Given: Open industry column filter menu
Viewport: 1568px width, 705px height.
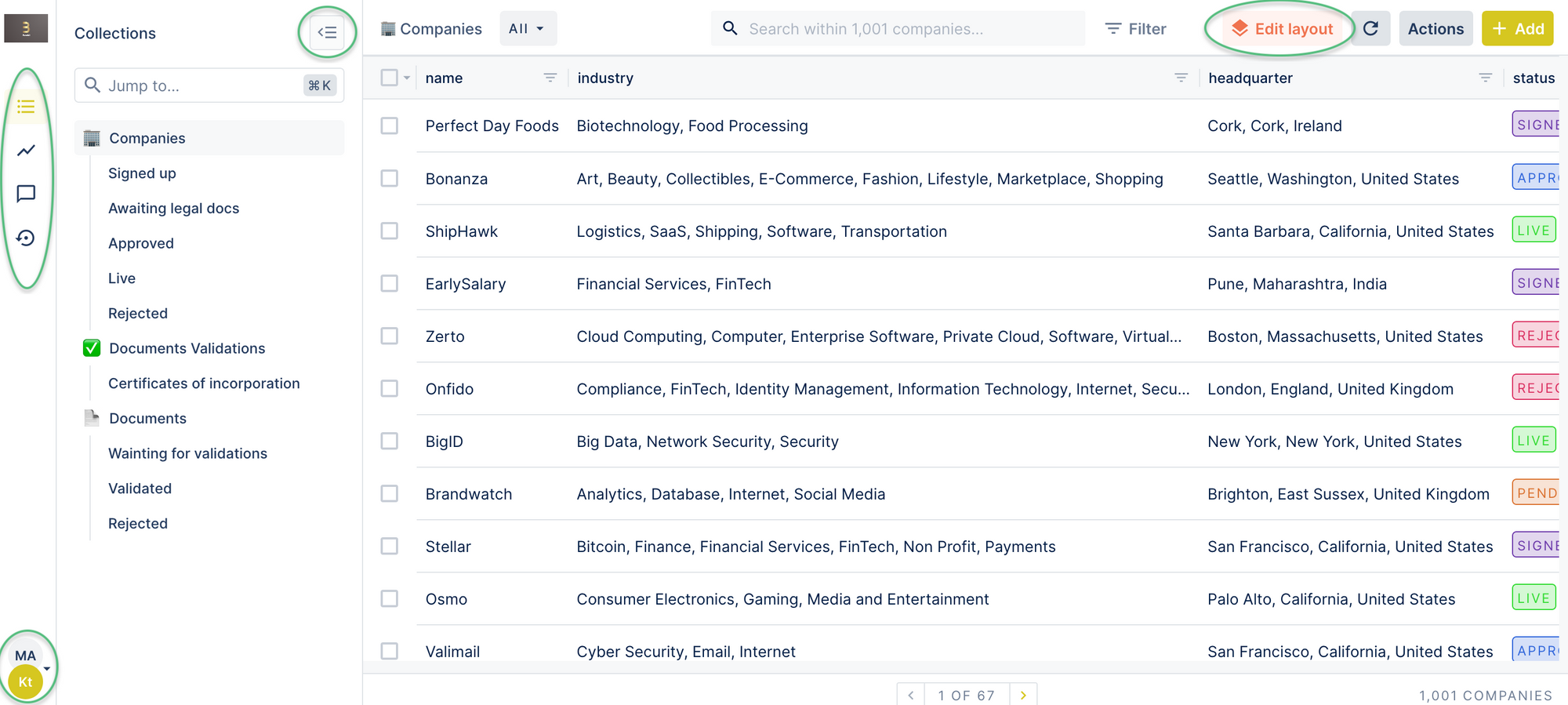Looking at the screenshot, I should pos(1181,78).
